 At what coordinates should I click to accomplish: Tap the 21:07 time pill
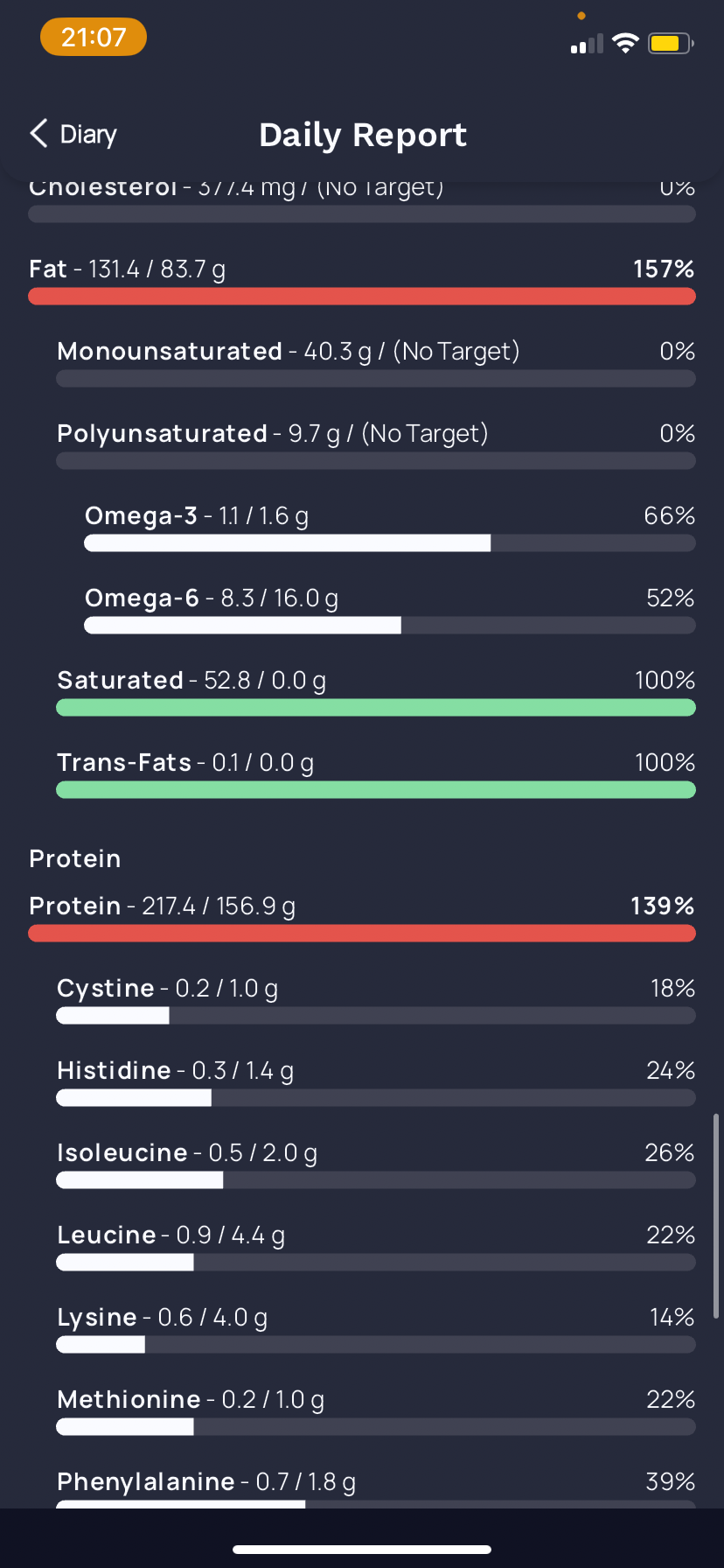(x=94, y=38)
